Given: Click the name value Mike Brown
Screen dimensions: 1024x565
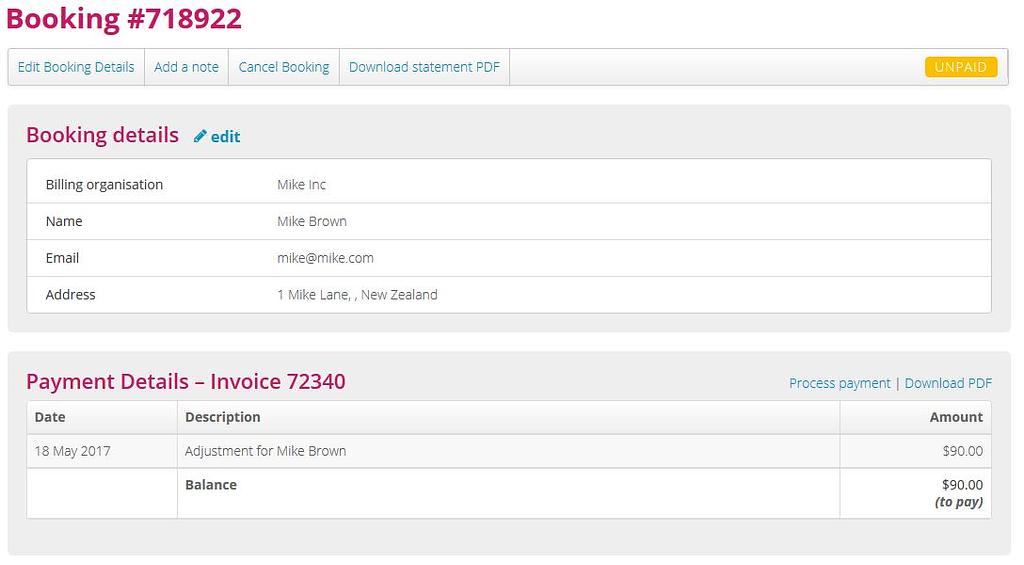Looking at the screenshot, I should [312, 221].
